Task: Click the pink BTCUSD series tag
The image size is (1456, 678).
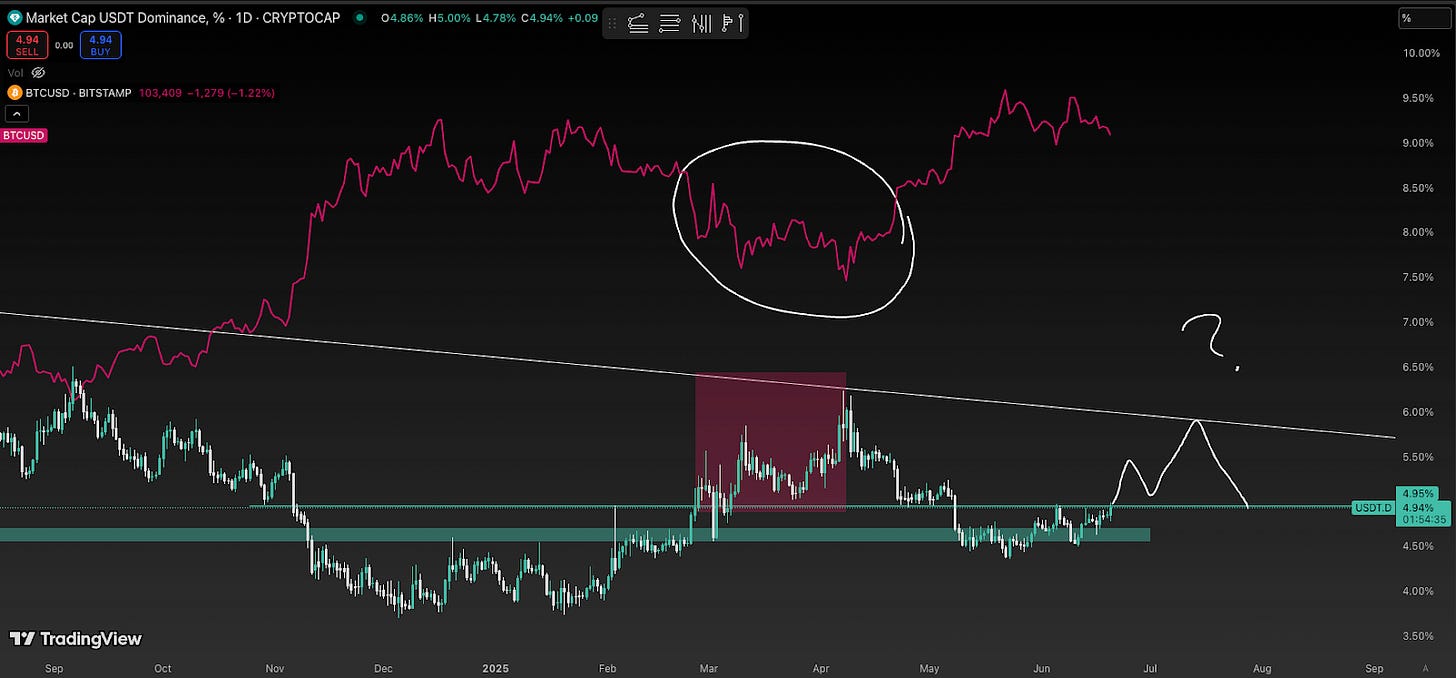Action: pyautogui.click(x=23, y=135)
